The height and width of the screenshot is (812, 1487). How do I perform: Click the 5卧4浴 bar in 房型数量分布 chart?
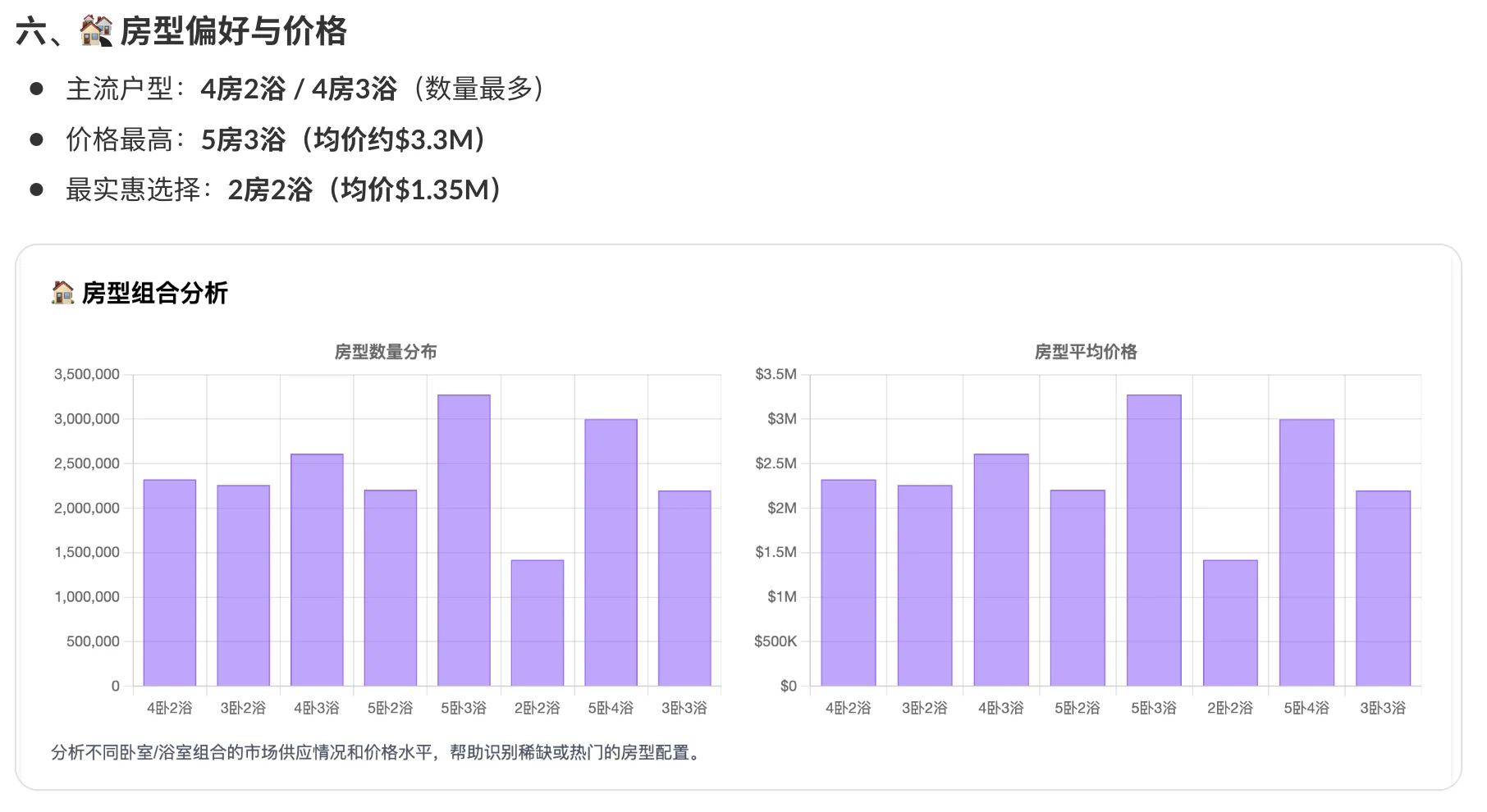point(611,553)
